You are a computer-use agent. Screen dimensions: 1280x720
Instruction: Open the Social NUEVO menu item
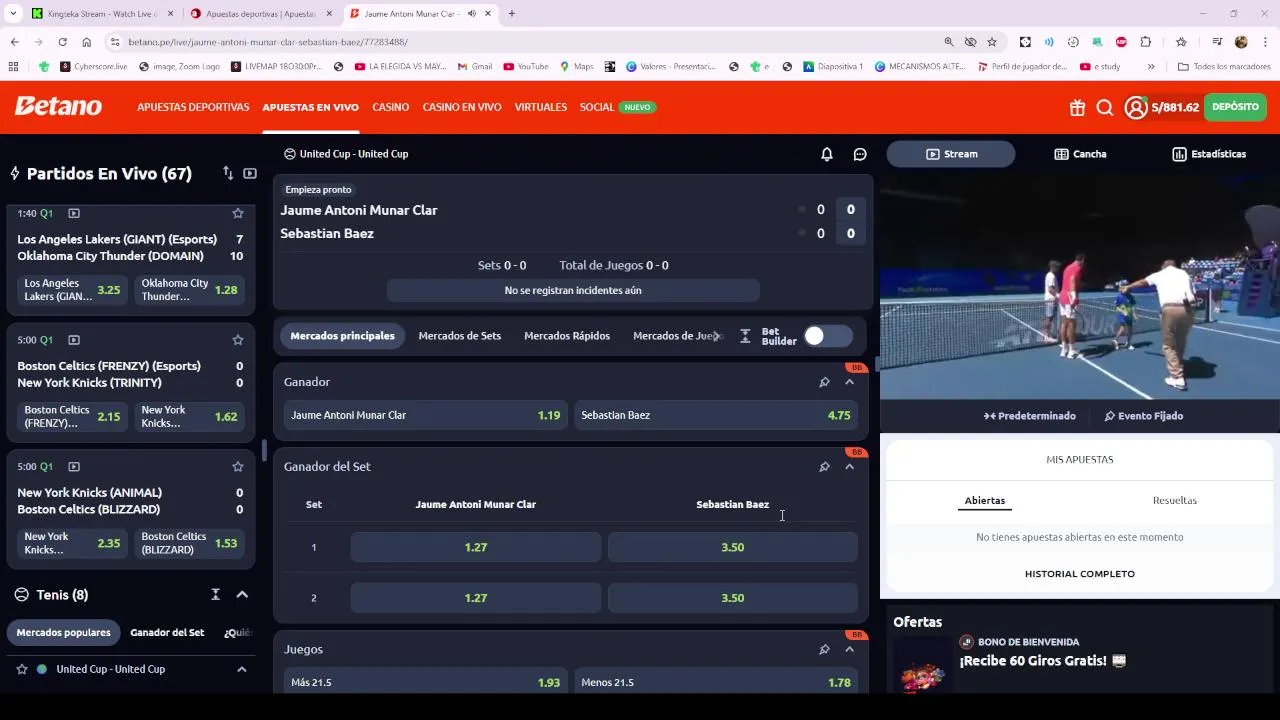point(617,107)
